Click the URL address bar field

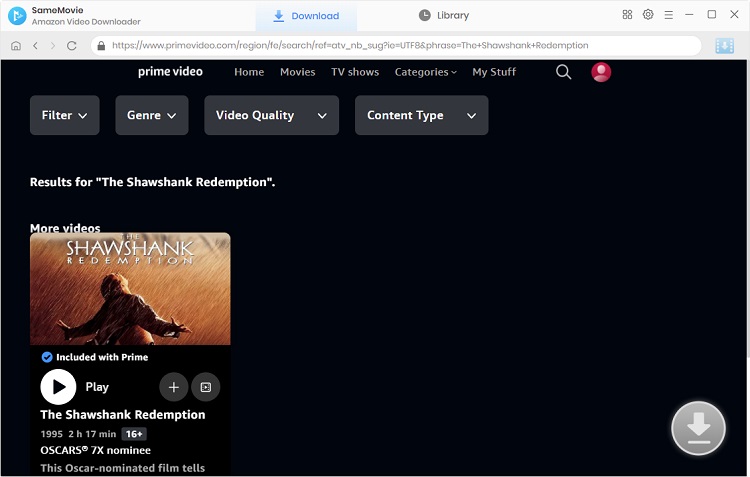(396, 45)
